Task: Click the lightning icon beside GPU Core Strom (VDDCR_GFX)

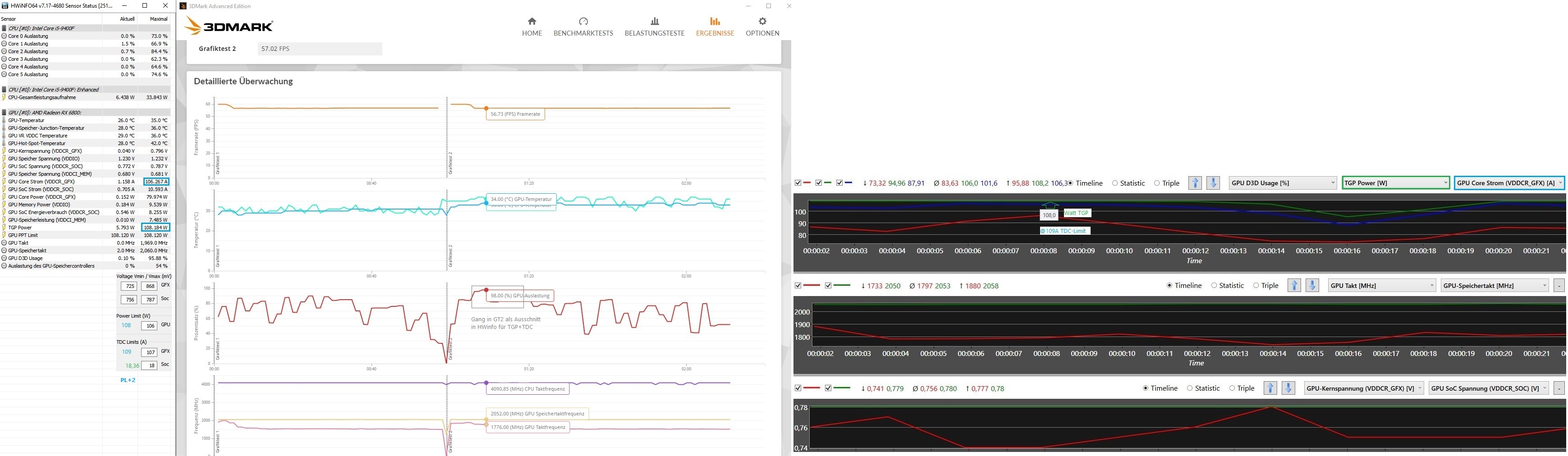Action: tap(4, 181)
